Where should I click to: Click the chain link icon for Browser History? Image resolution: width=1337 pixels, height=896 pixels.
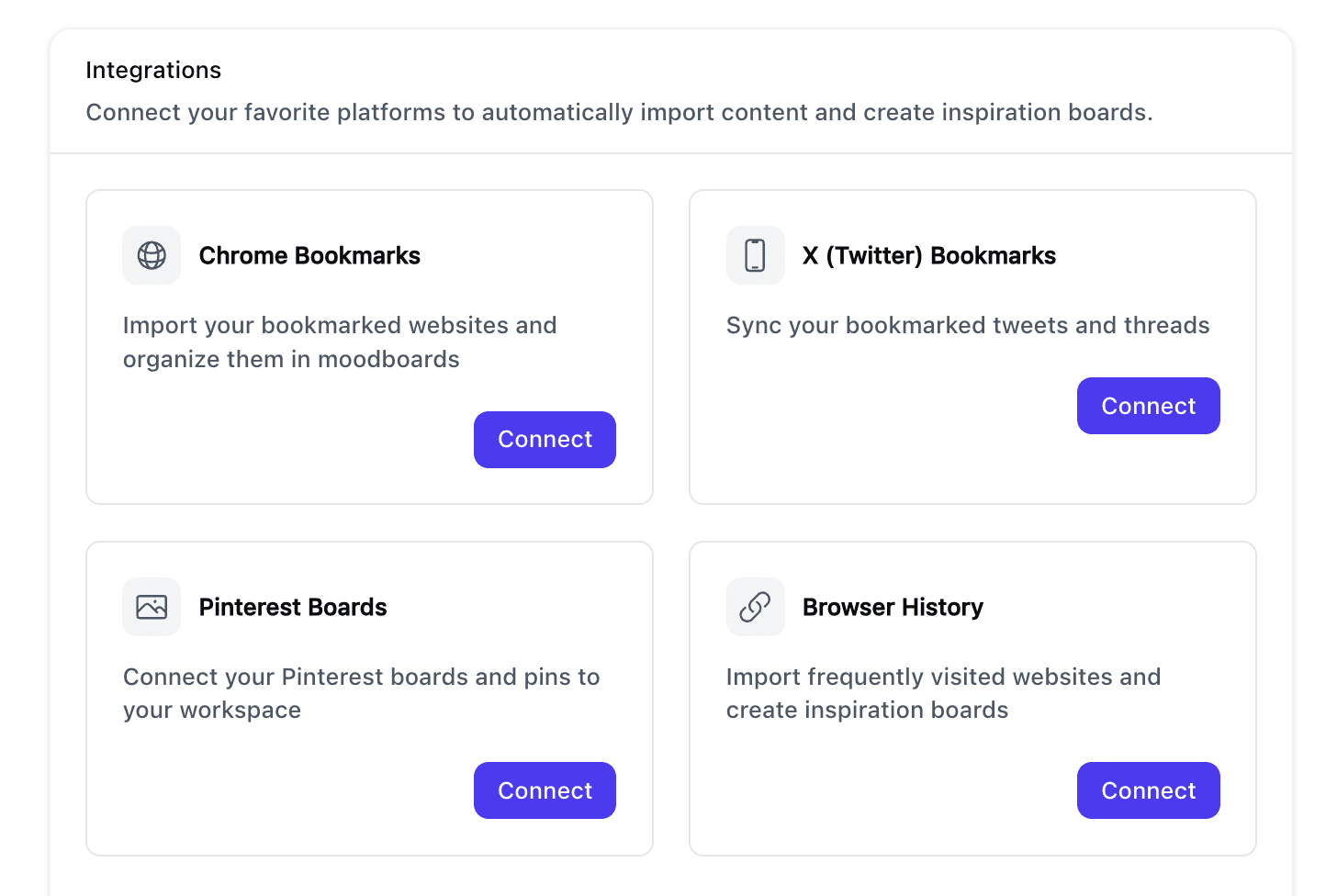click(x=755, y=607)
